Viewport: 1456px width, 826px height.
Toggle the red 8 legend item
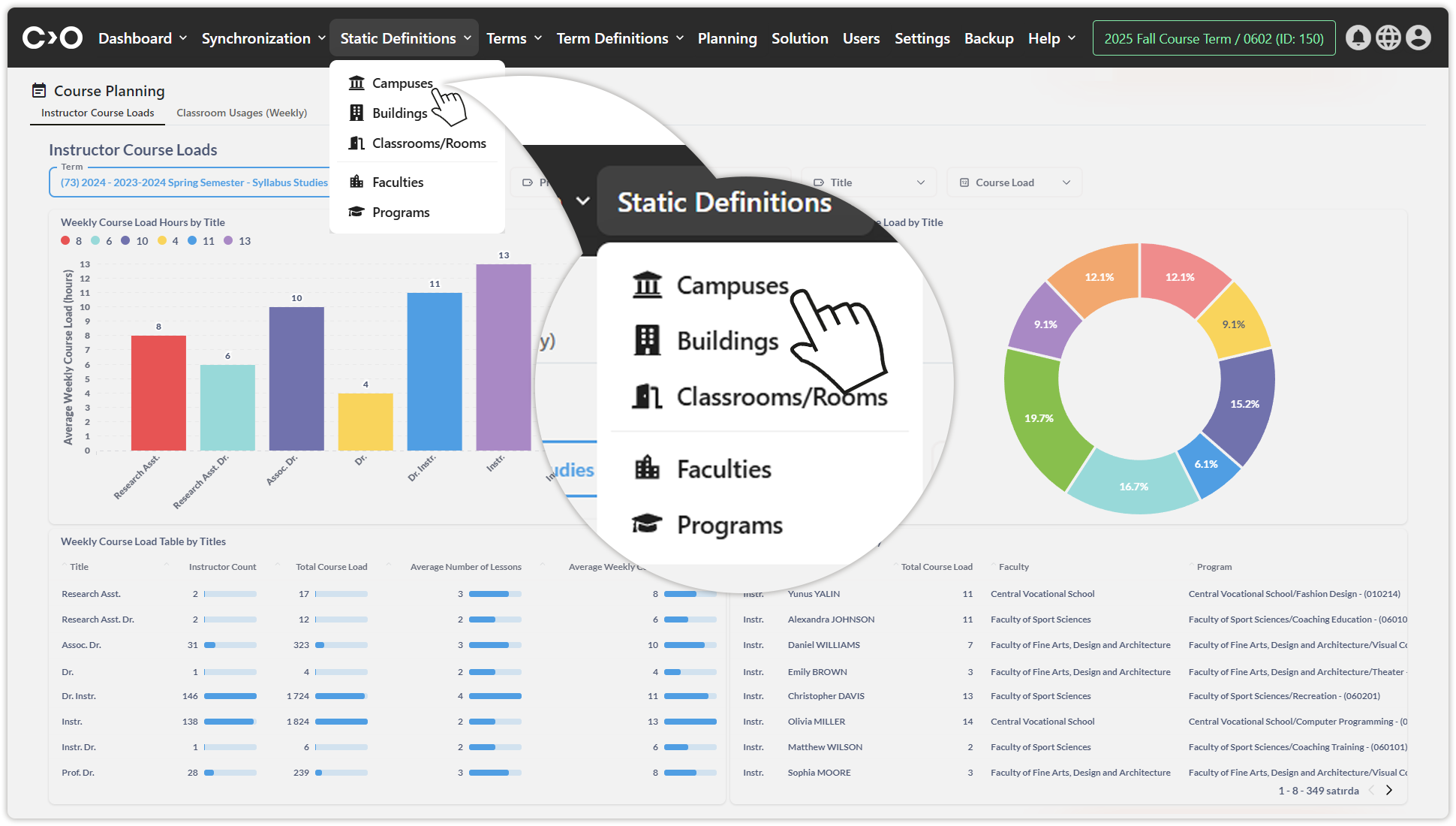[x=72, y=241]
